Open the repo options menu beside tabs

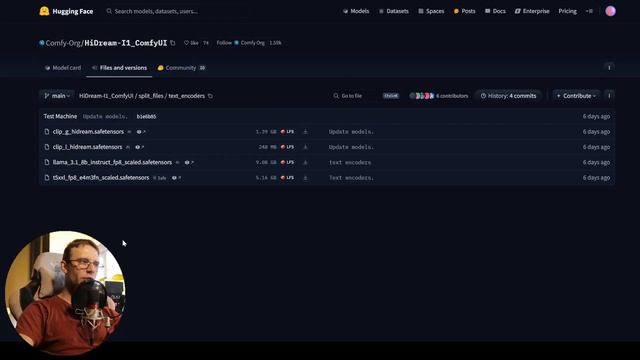[609, 68]
